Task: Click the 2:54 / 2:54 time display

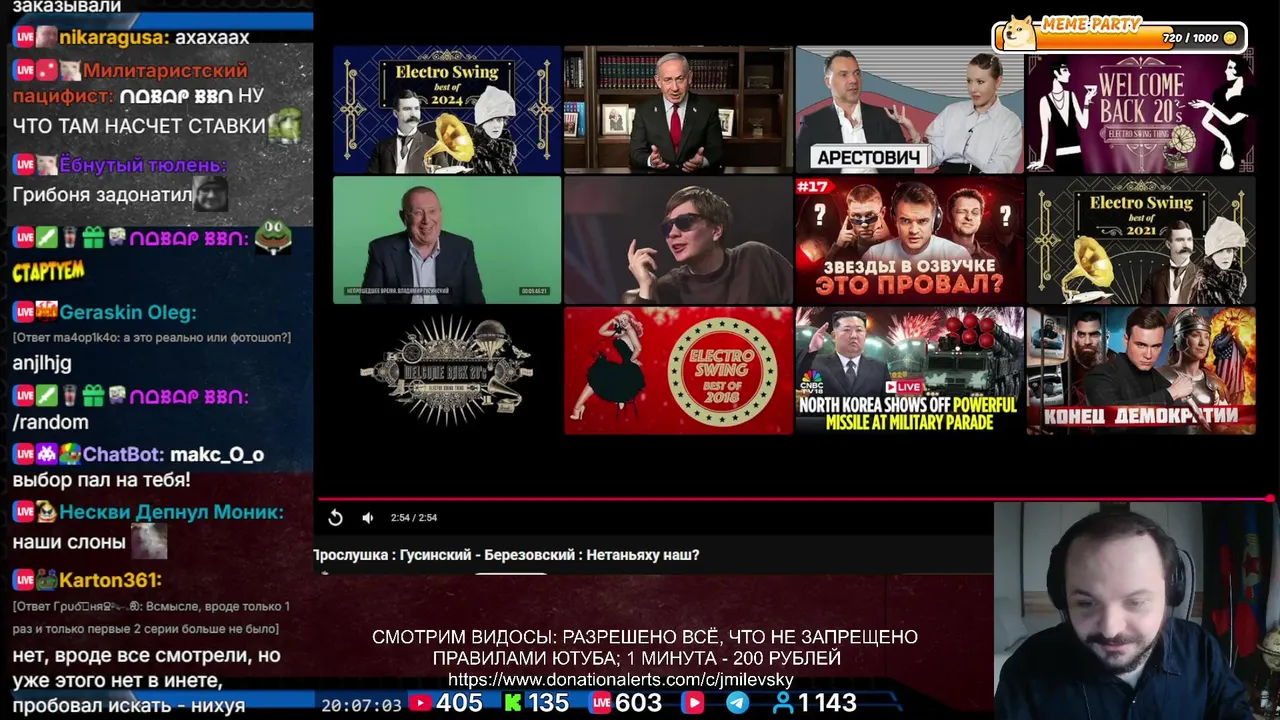Action: (414, 517)
